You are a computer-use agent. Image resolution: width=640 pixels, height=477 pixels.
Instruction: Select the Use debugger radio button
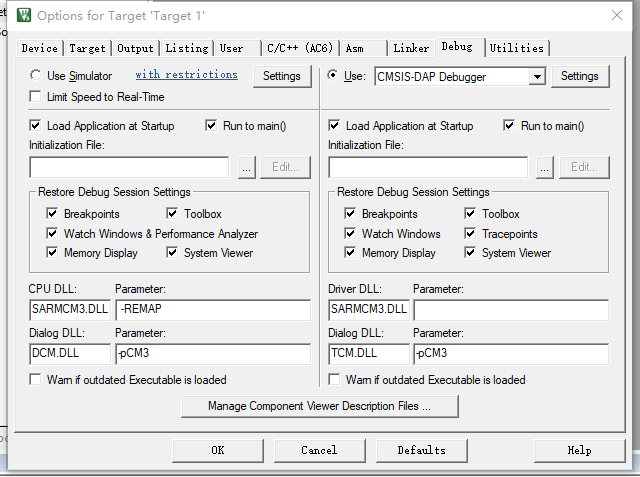point(333,75)
